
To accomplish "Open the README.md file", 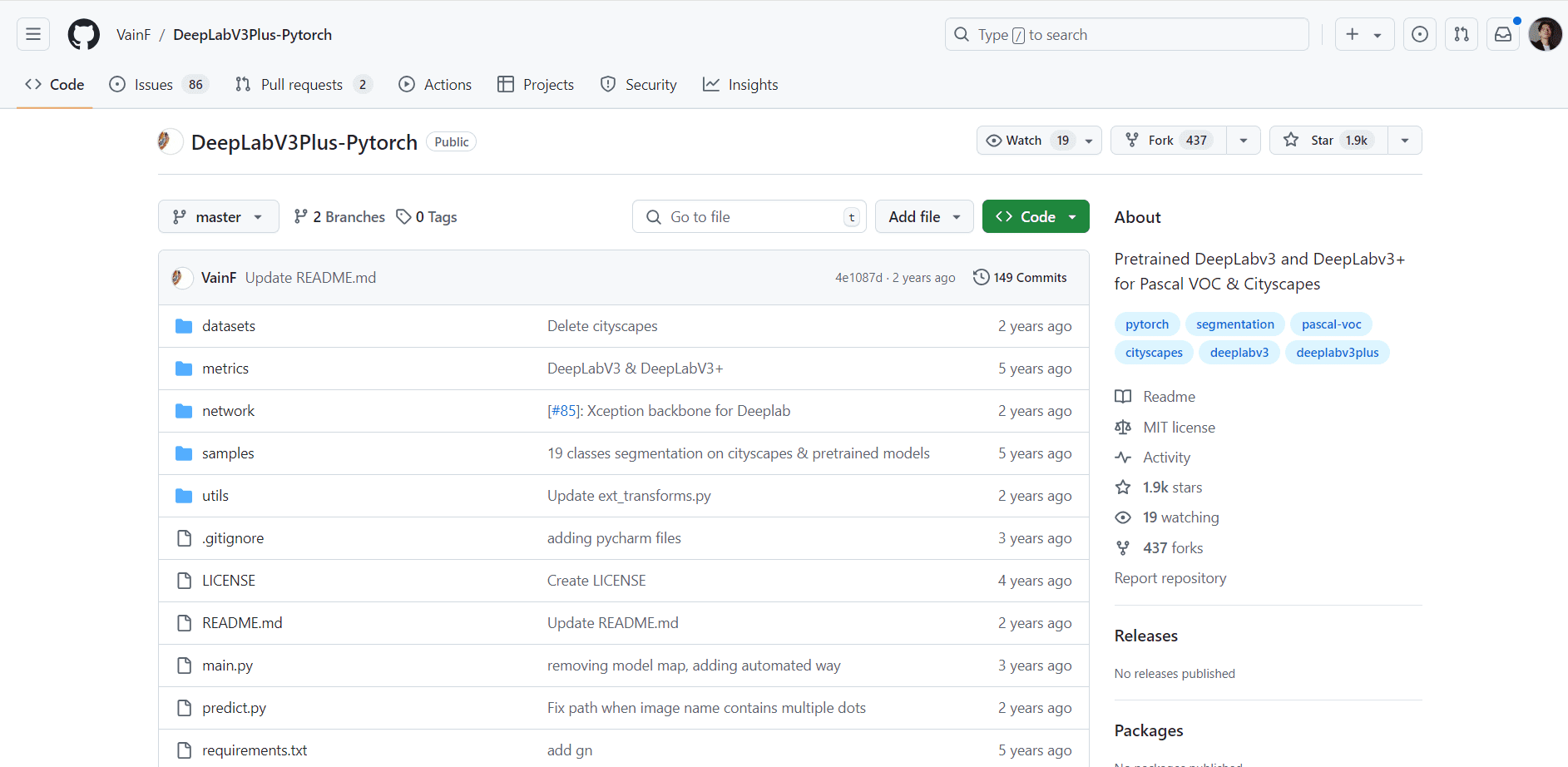I will (242, 622).
